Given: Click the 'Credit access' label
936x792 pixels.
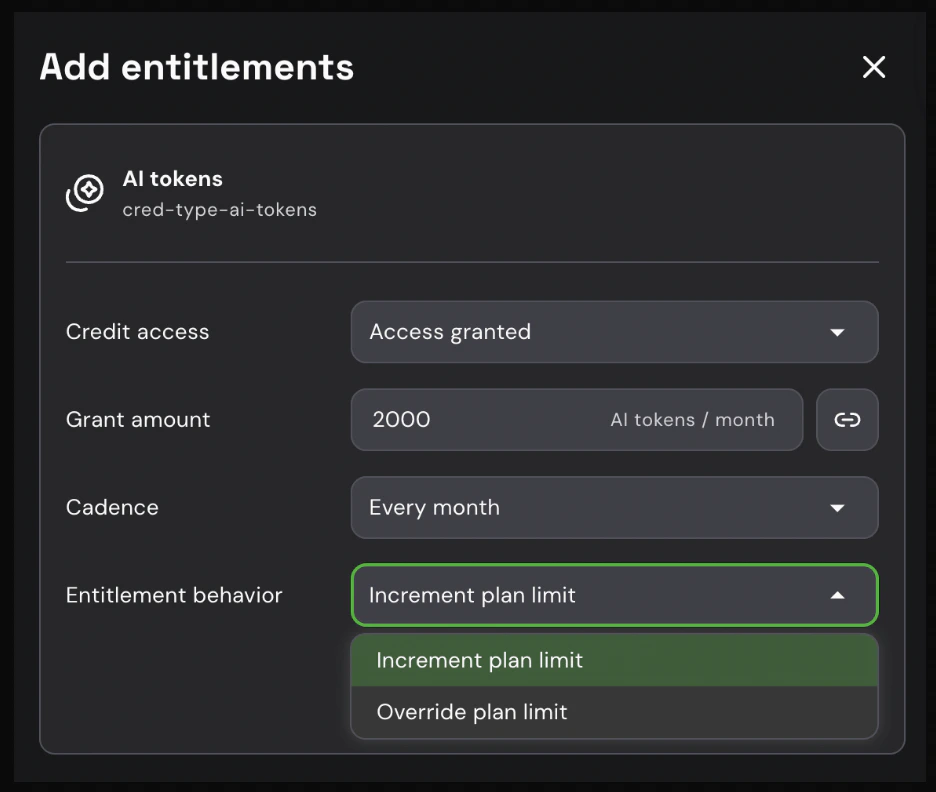Looking at the screenshot, I should [138, 332].
